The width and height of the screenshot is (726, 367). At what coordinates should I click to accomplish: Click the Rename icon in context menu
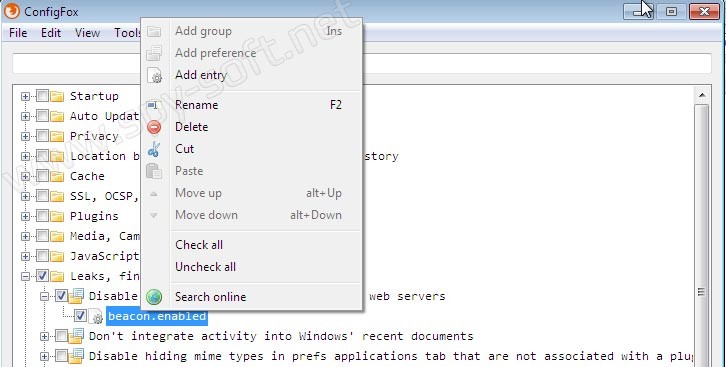tap(153, 105)
